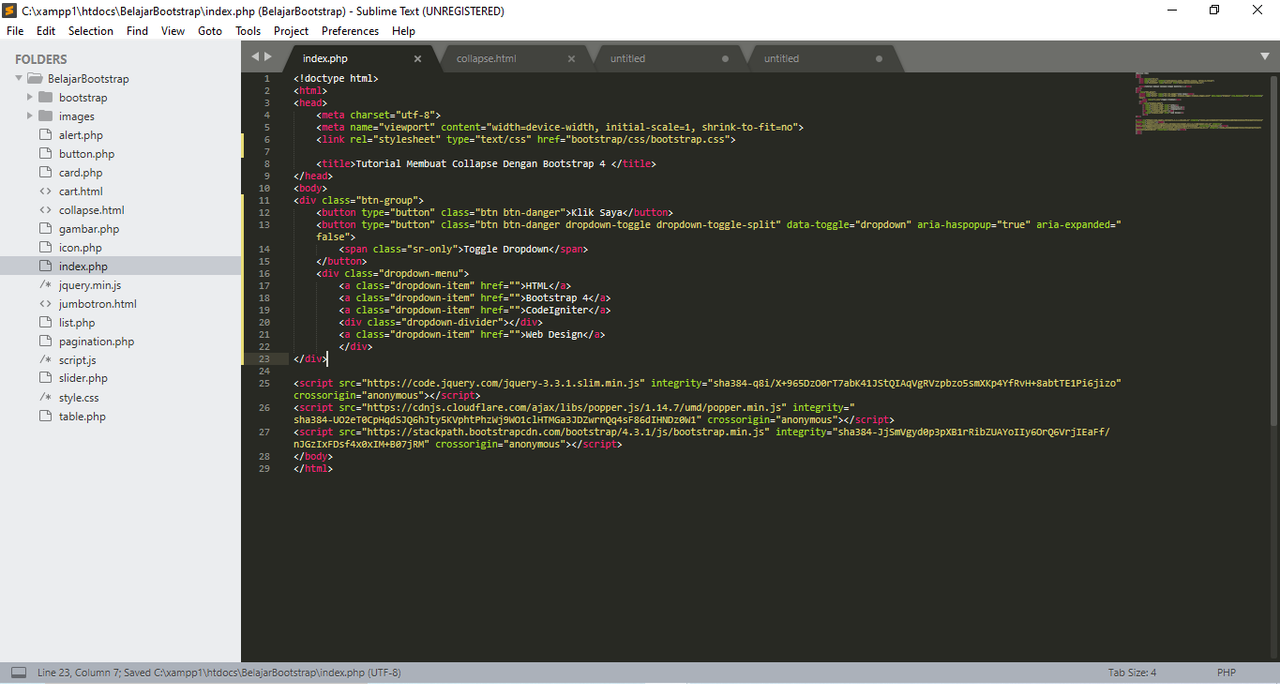Click the file icon beside alert.php
The image size is (1280, 684).
pos(45,135)
